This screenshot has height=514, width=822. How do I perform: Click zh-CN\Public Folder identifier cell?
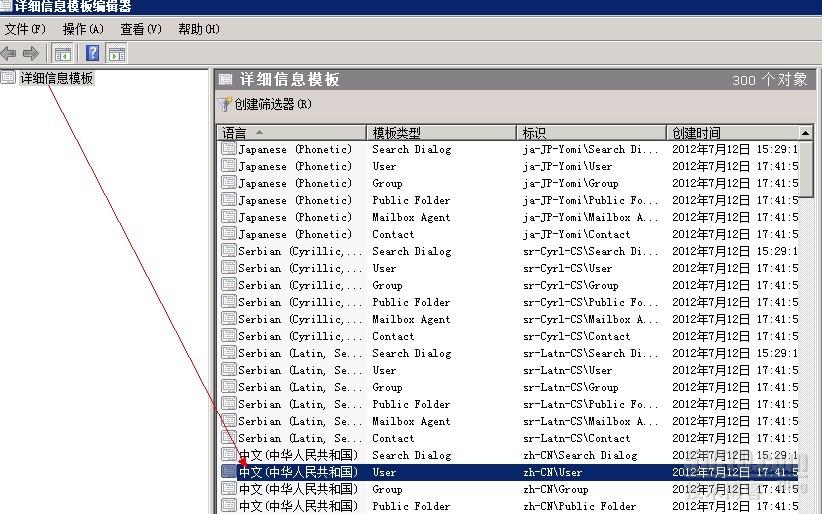(579, 506)
